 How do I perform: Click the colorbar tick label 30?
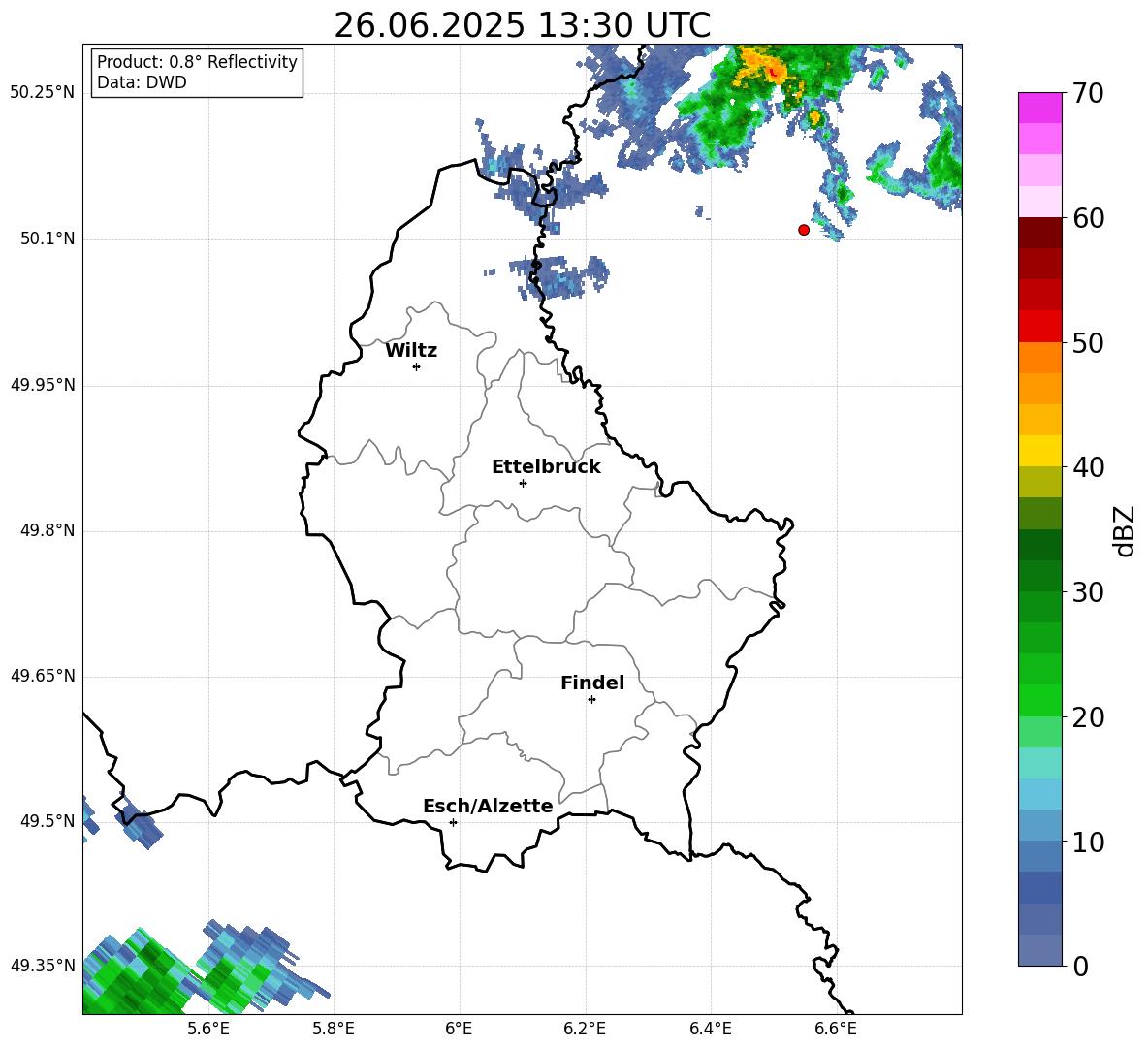(x=1088, y=592)
